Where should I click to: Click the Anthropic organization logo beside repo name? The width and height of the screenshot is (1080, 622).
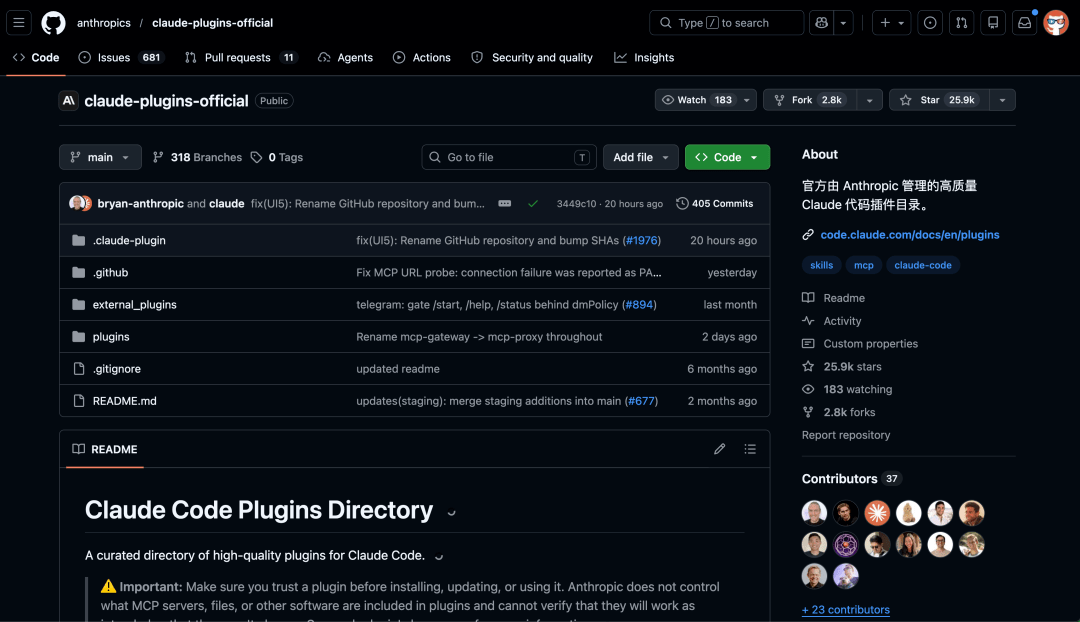click(x=68, y=101)
